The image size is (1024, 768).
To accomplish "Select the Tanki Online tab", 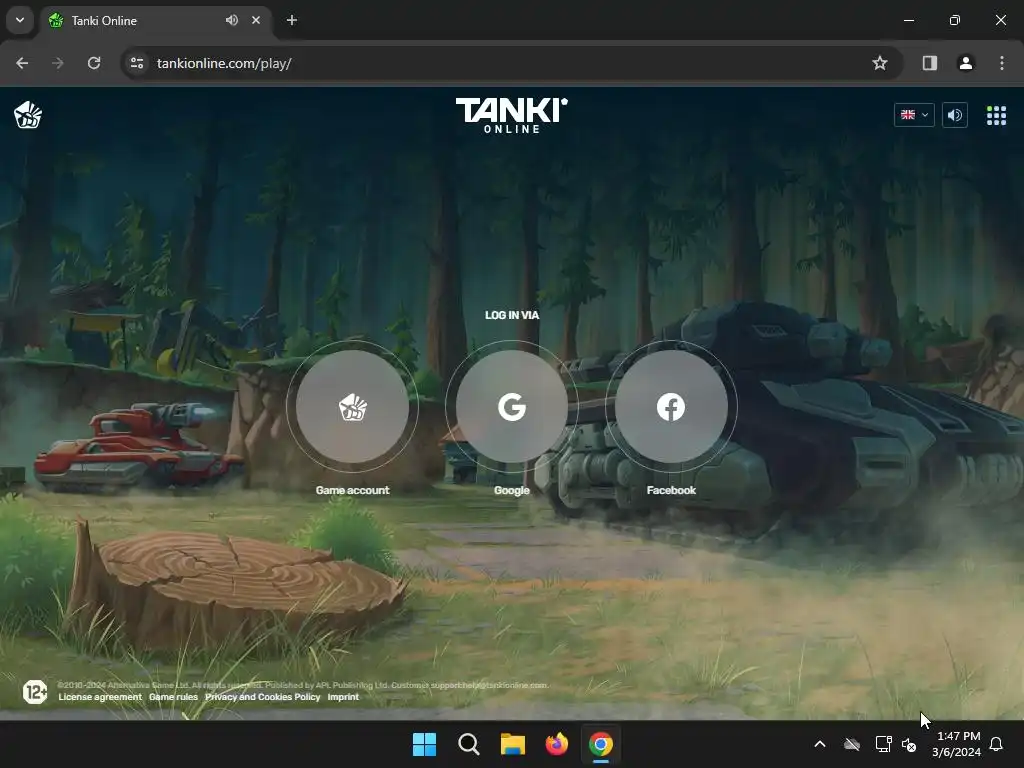I will [155, 20].
